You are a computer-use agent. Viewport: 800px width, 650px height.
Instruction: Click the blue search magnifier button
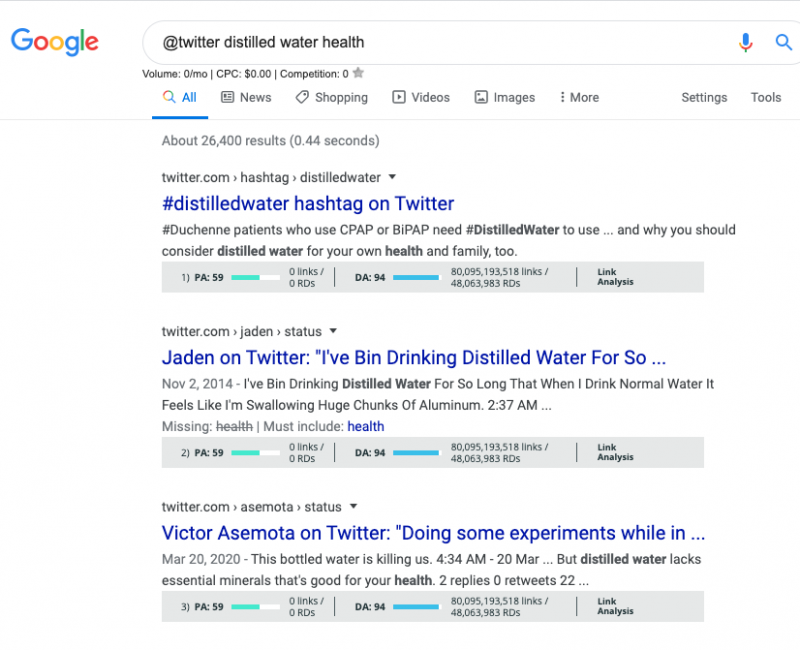(784, 42)
